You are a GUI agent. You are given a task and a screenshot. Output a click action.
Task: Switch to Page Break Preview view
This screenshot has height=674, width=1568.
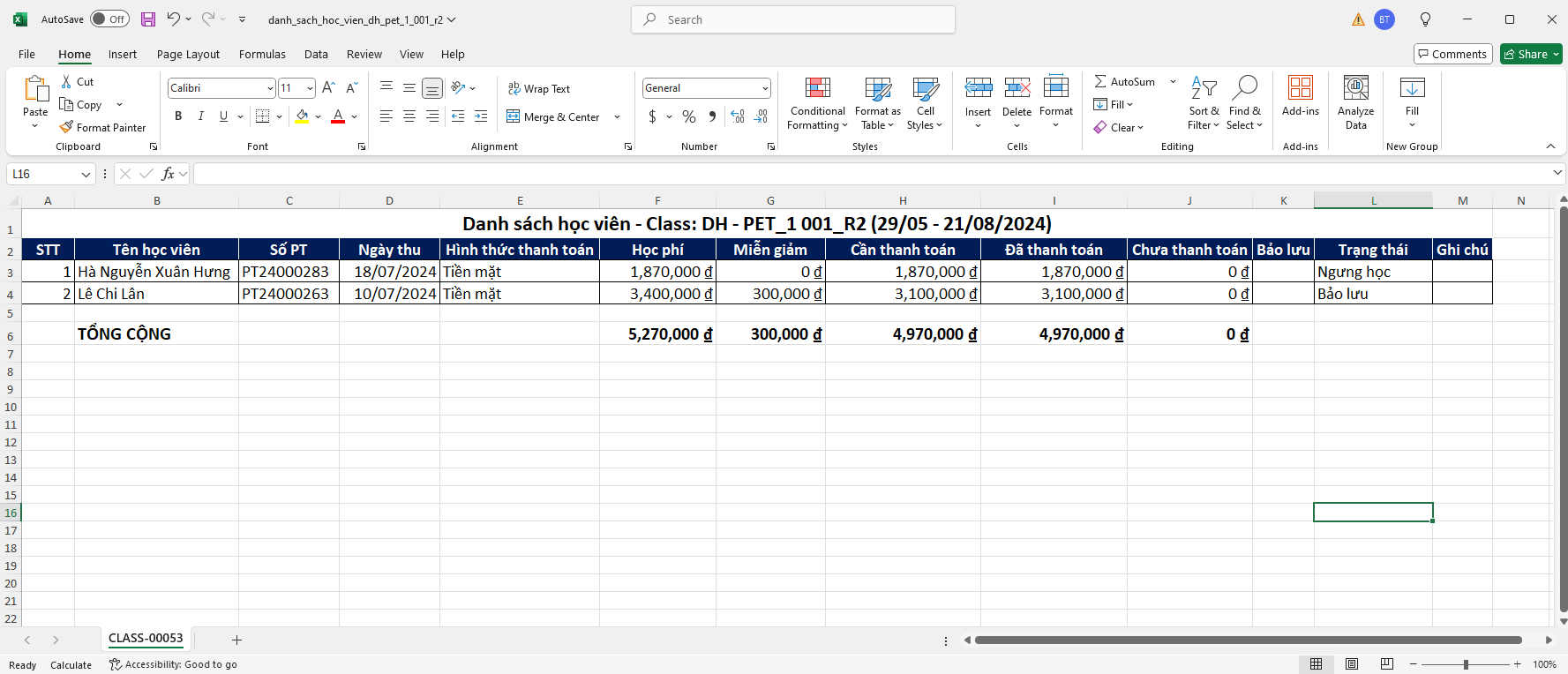click(1387, 664)
